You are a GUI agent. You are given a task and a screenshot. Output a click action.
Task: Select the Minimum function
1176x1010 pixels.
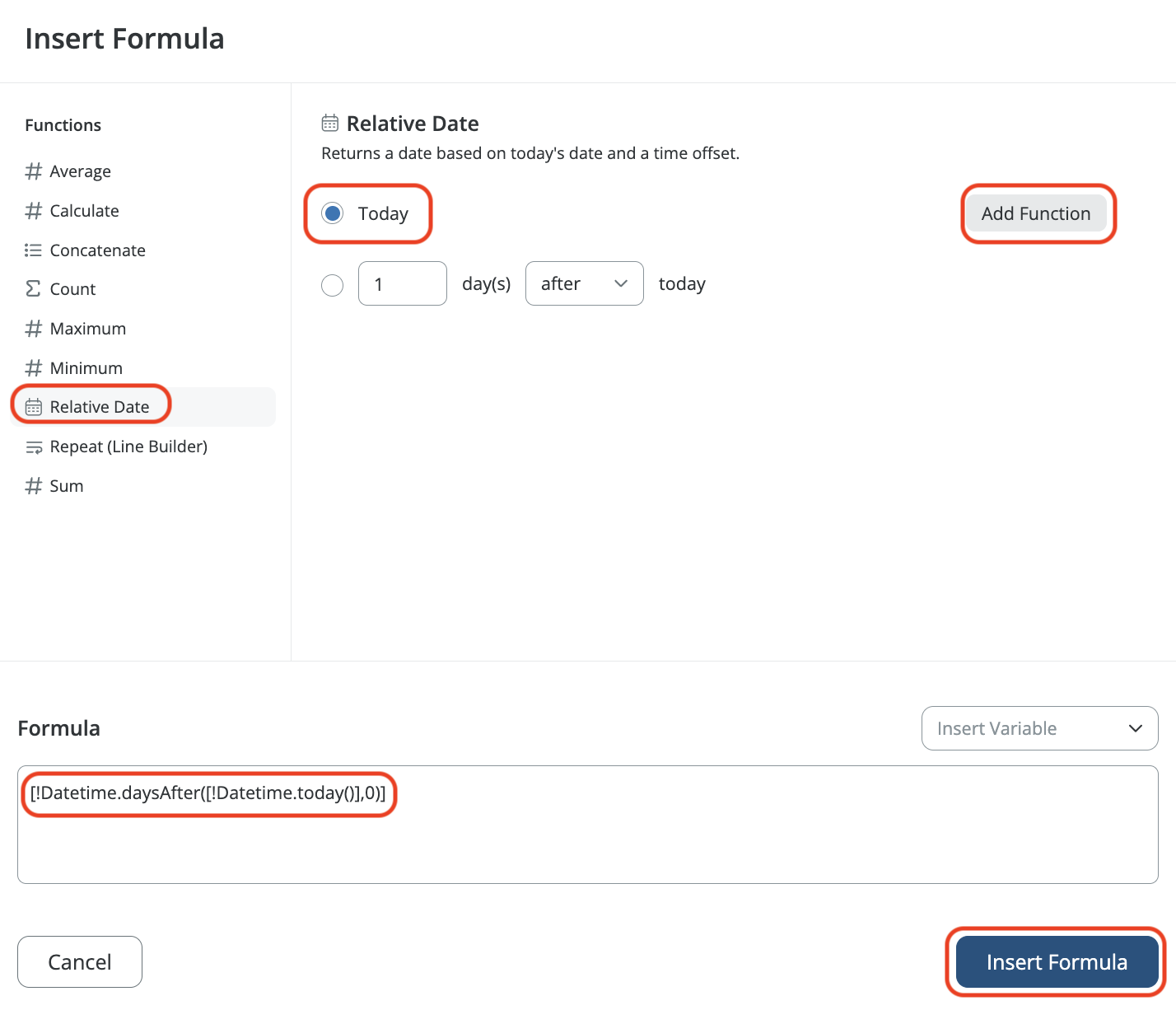click(x=143, y=367)
